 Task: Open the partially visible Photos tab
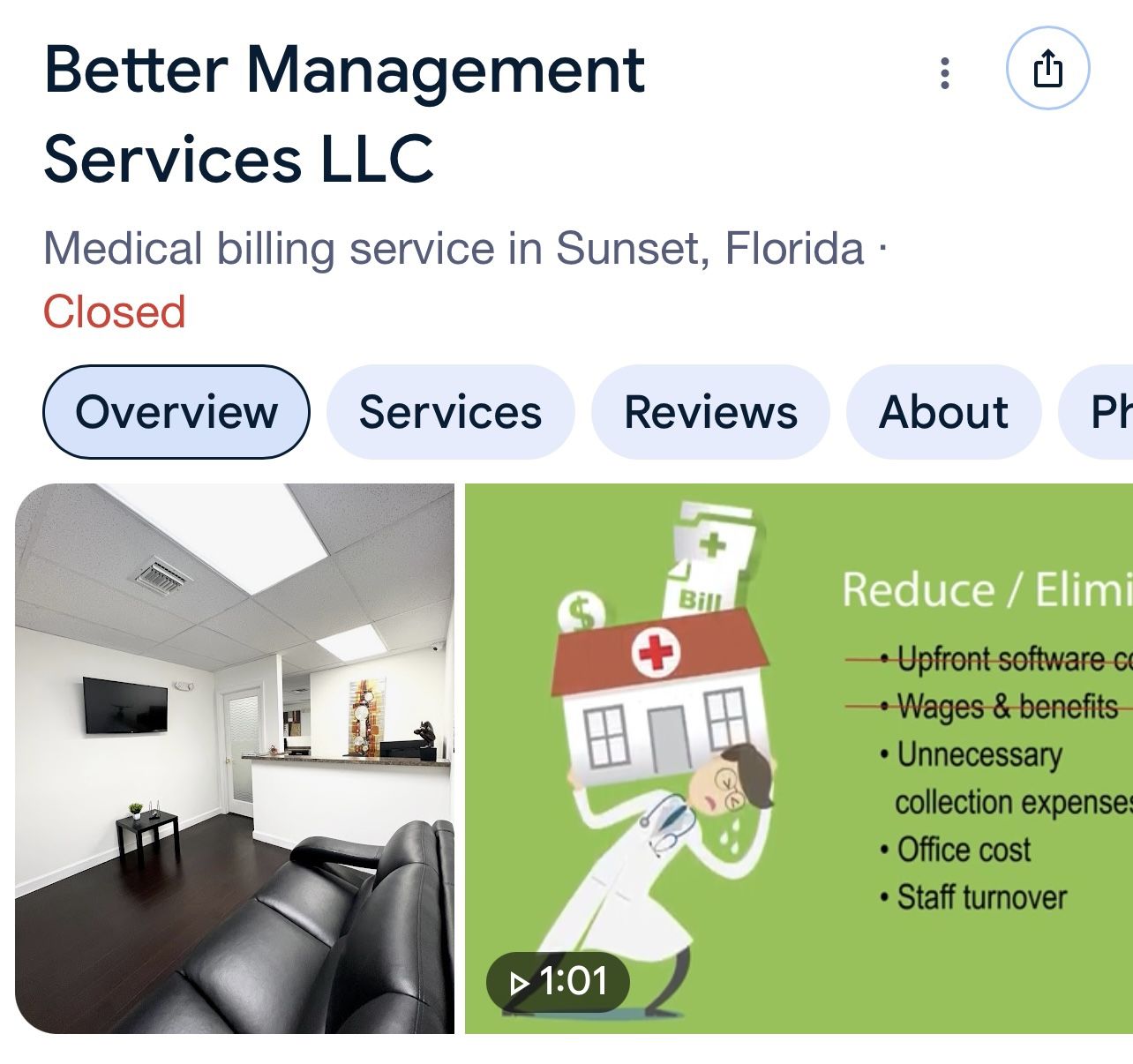pyautogui.click(x=1096, y=412)
